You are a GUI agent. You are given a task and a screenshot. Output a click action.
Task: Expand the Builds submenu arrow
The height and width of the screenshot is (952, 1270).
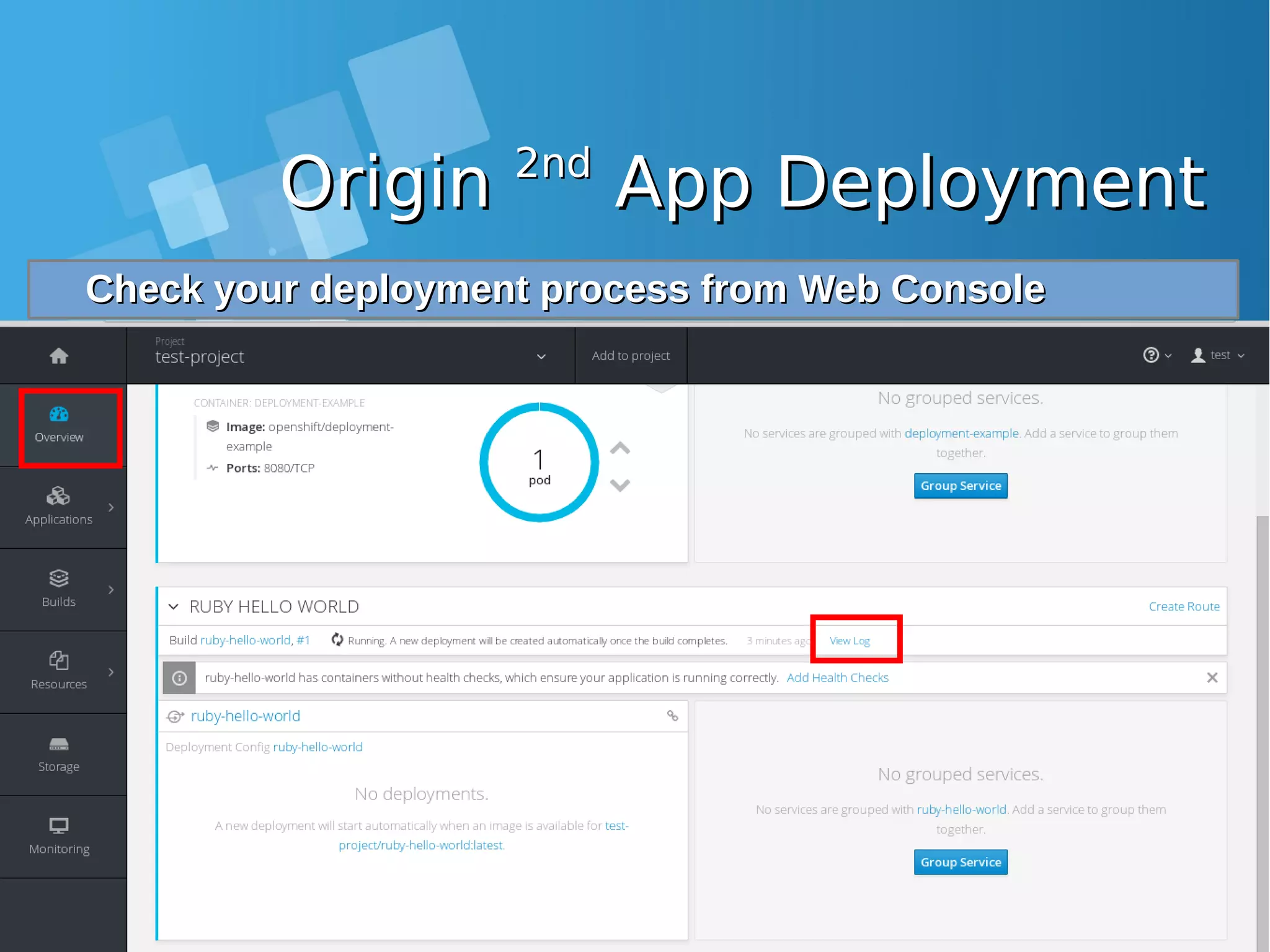111,590
